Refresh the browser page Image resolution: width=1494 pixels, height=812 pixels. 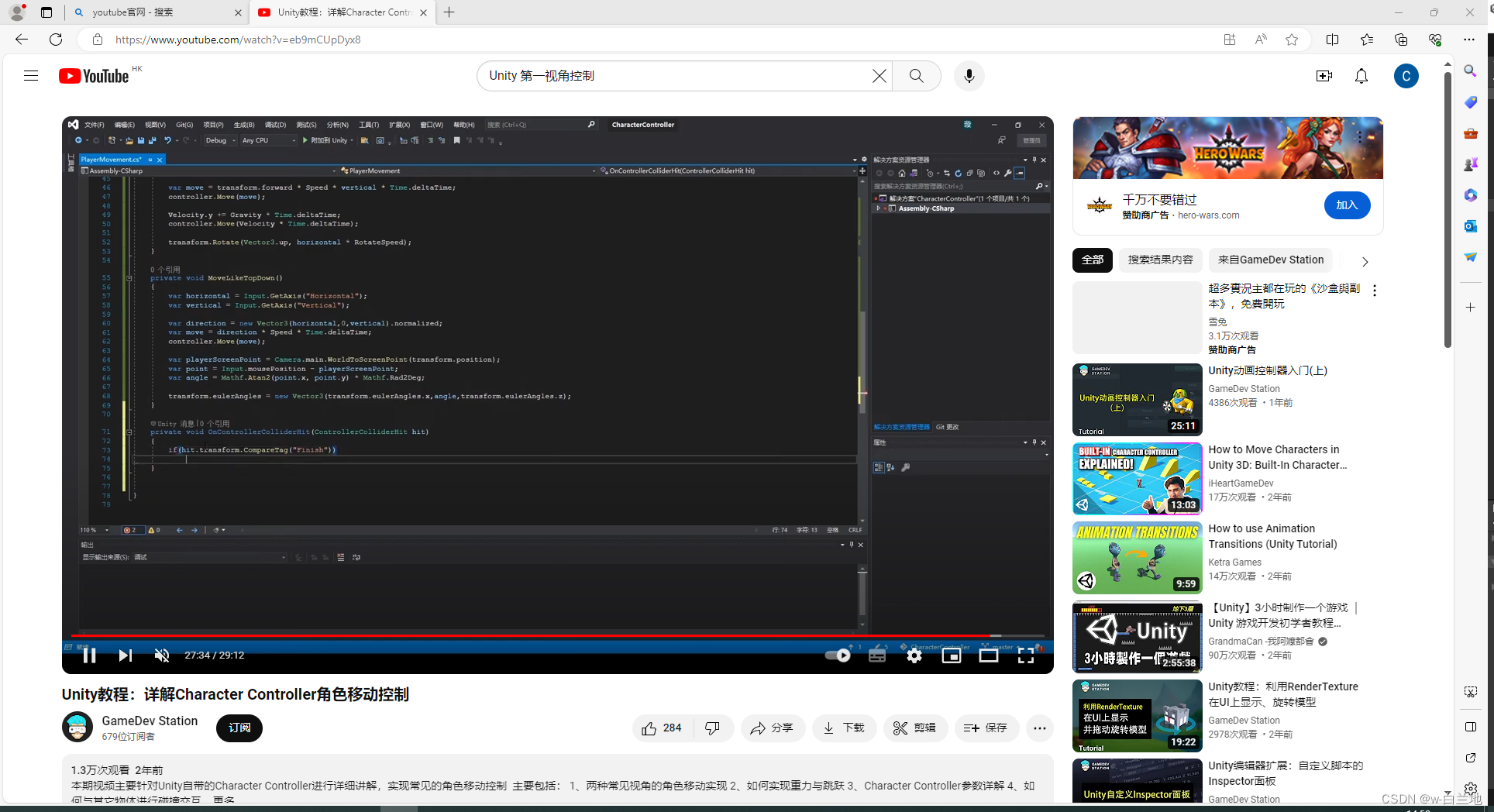[56, 40]
